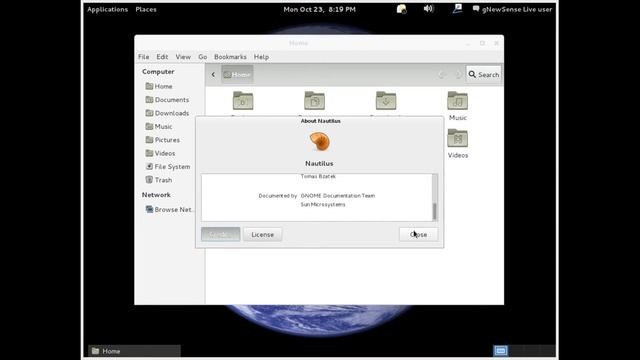Image resolution: width=640 pixels, height=360 pixels.
Task: Click 'Sun Microsystems' text in credits
Action: click(323, 204)
